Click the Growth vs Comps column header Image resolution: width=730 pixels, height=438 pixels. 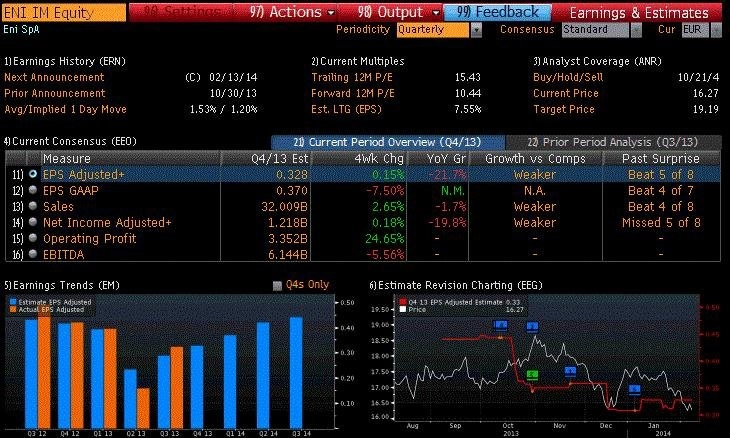point(535,159)
